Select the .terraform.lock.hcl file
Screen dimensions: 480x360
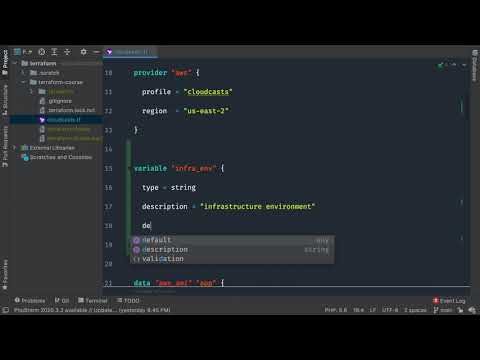pos(67,110)
